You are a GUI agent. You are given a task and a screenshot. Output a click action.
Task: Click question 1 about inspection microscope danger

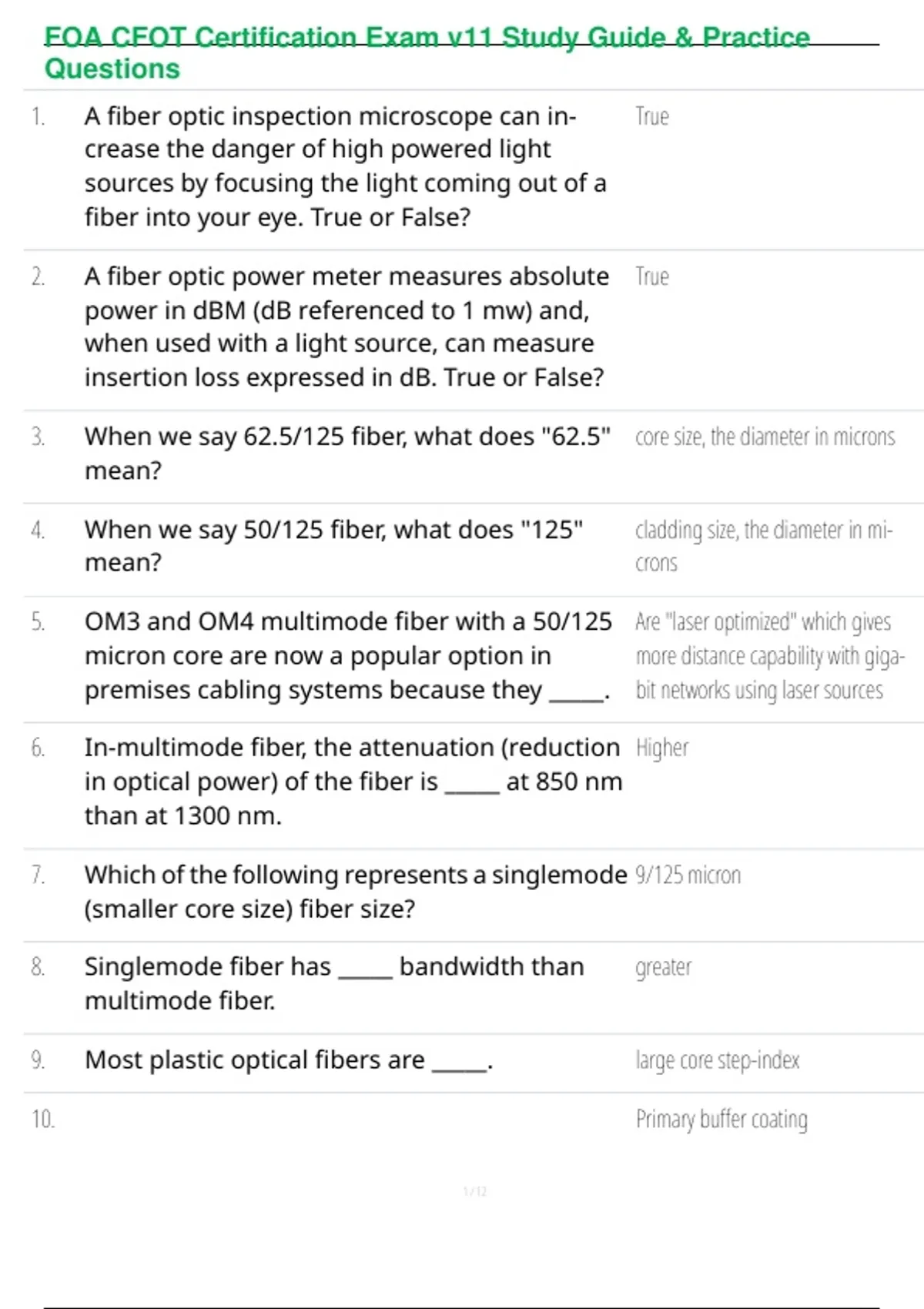(346, 166)
